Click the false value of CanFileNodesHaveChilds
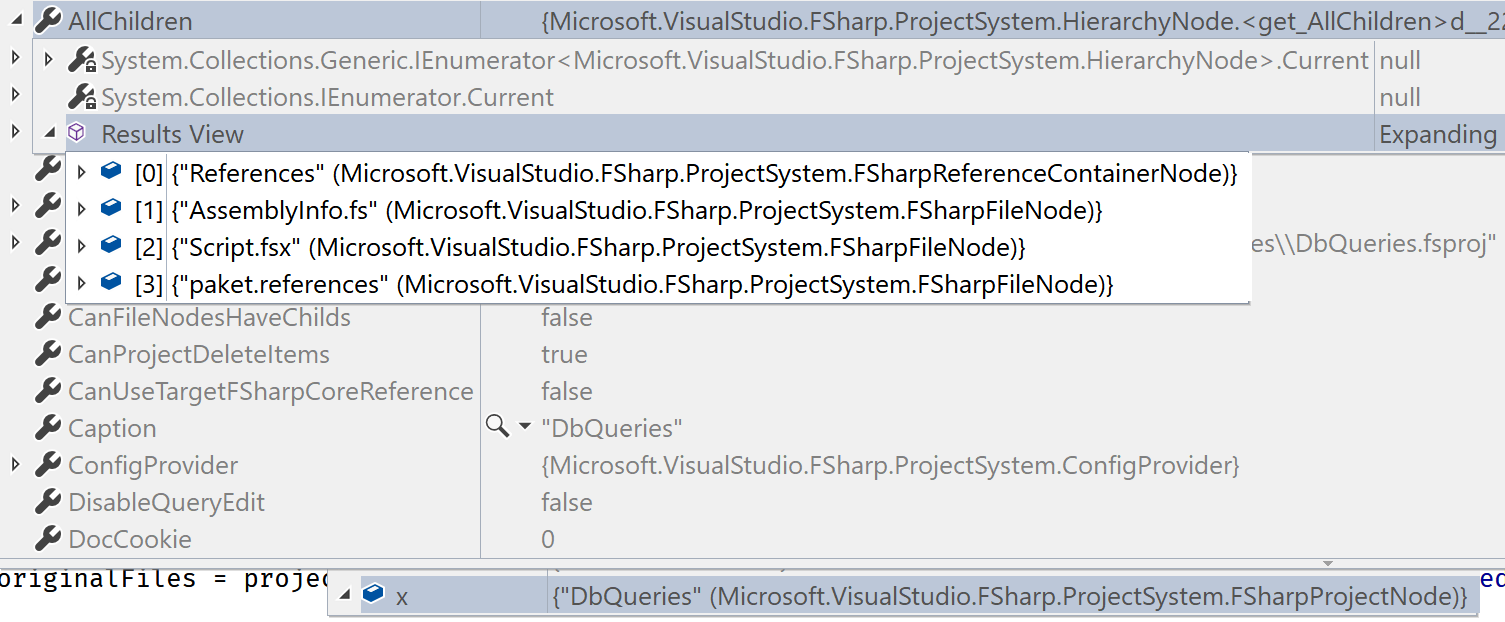The height and width of the screenshot is (622, 1505). pos(567,318)
